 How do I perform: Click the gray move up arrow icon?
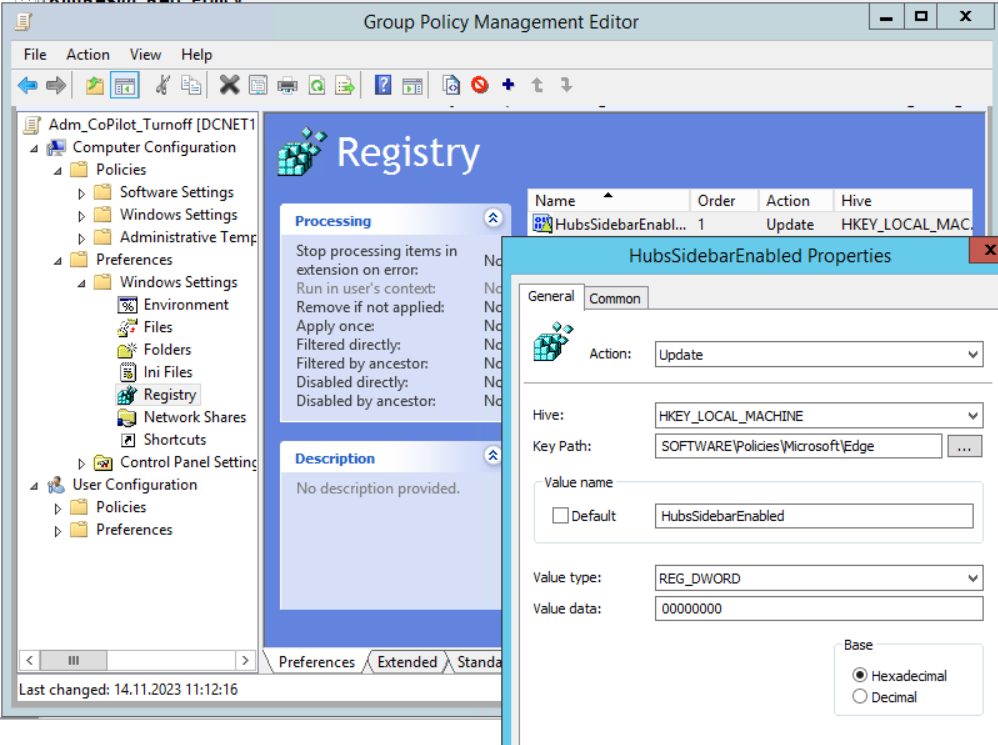[537, 85]
